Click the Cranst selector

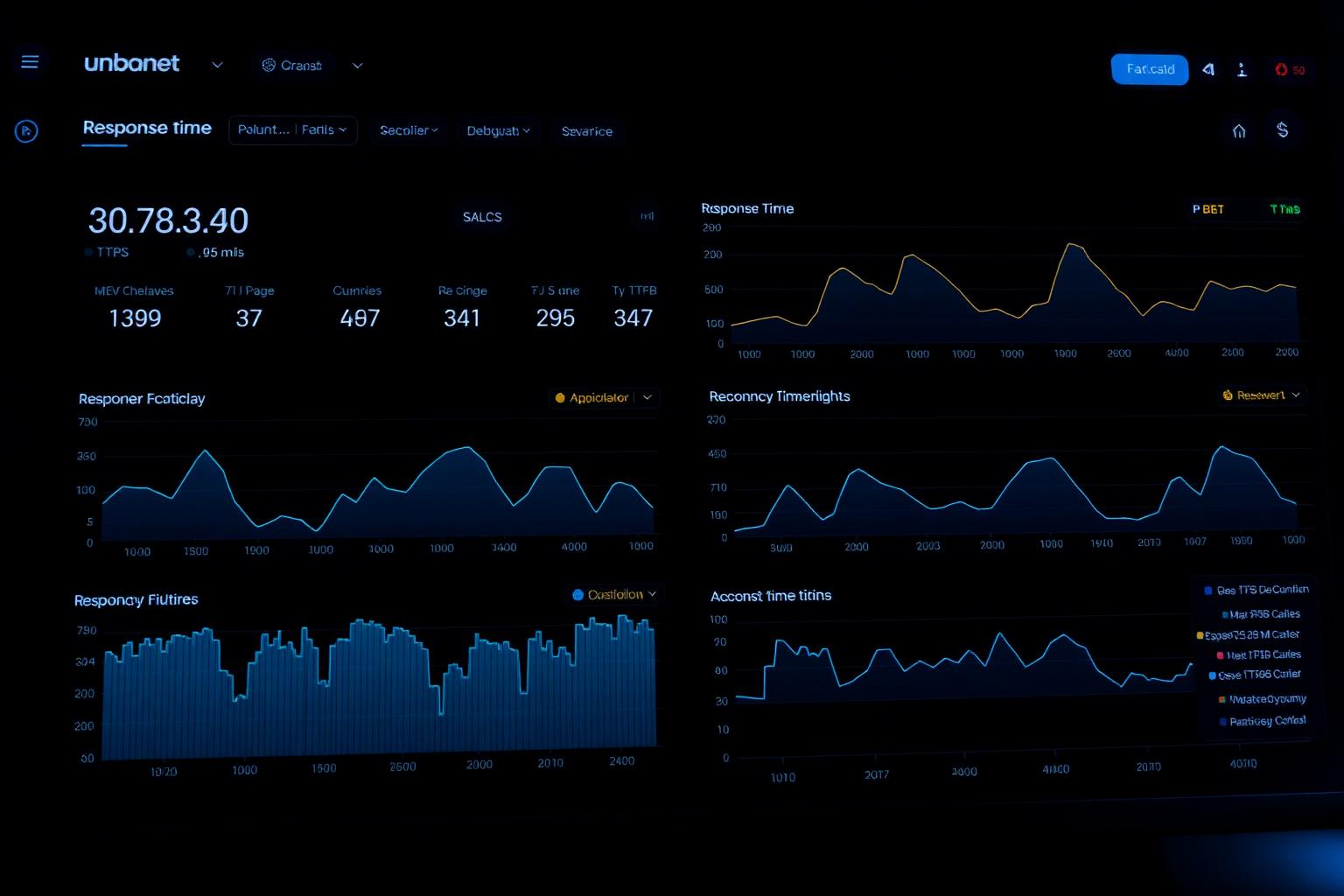pos(293,66)
